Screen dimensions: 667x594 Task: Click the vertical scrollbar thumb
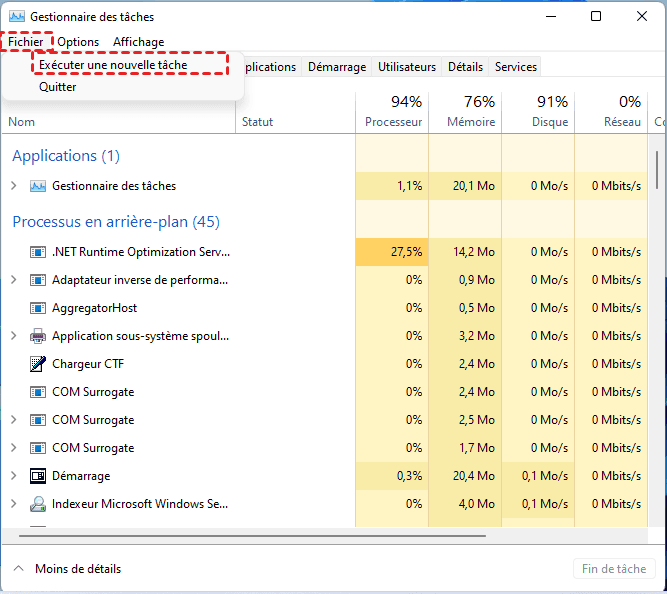pyautogui.click(x=657, y=170)
